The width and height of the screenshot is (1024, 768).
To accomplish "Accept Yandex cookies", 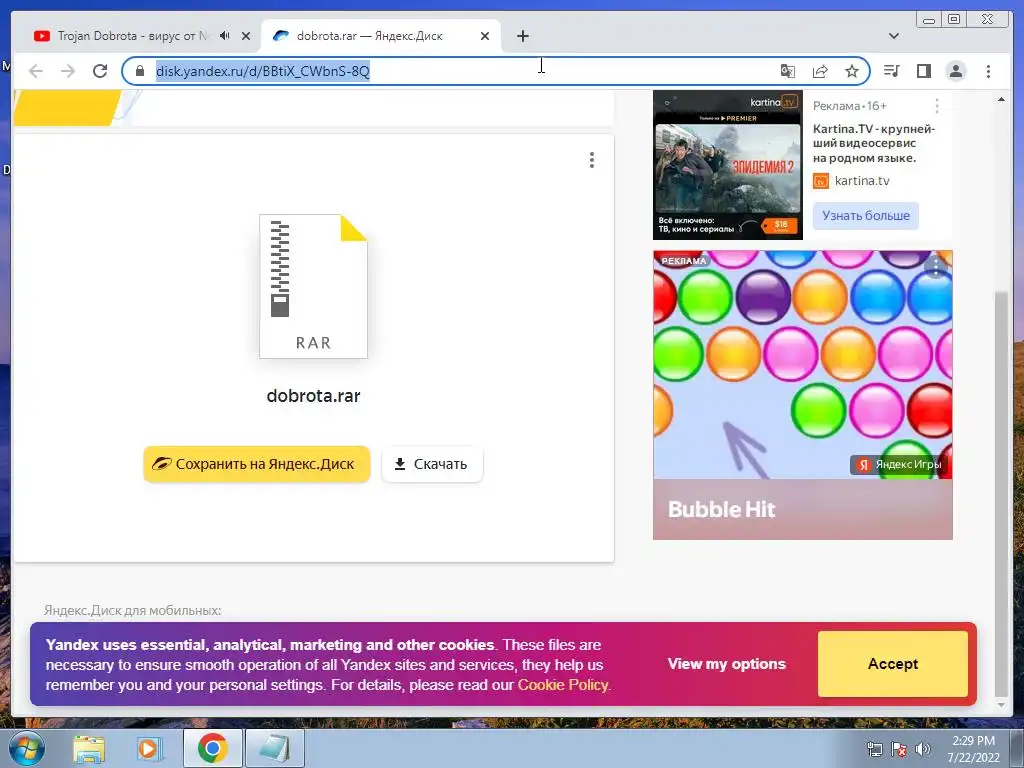I will pyautogui.click(x=893, y=664).
